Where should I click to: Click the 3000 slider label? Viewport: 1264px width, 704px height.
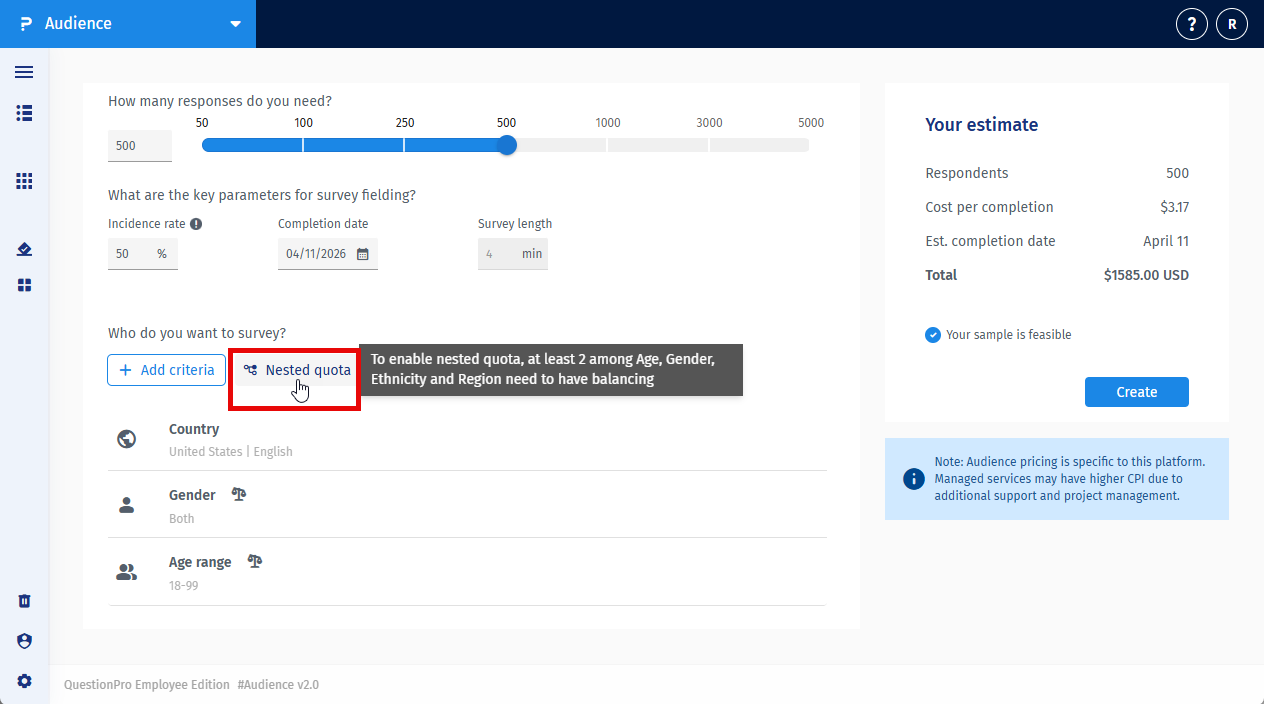(x=709, y=123)
